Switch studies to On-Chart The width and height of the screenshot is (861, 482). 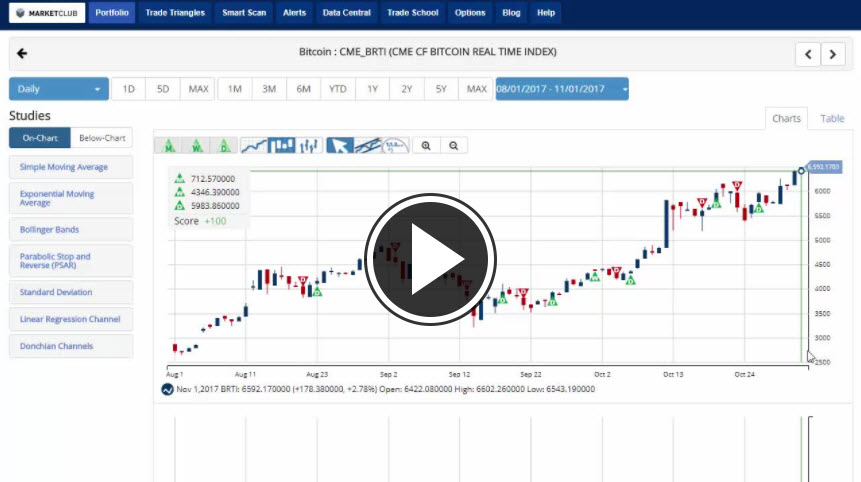(40, 138)
